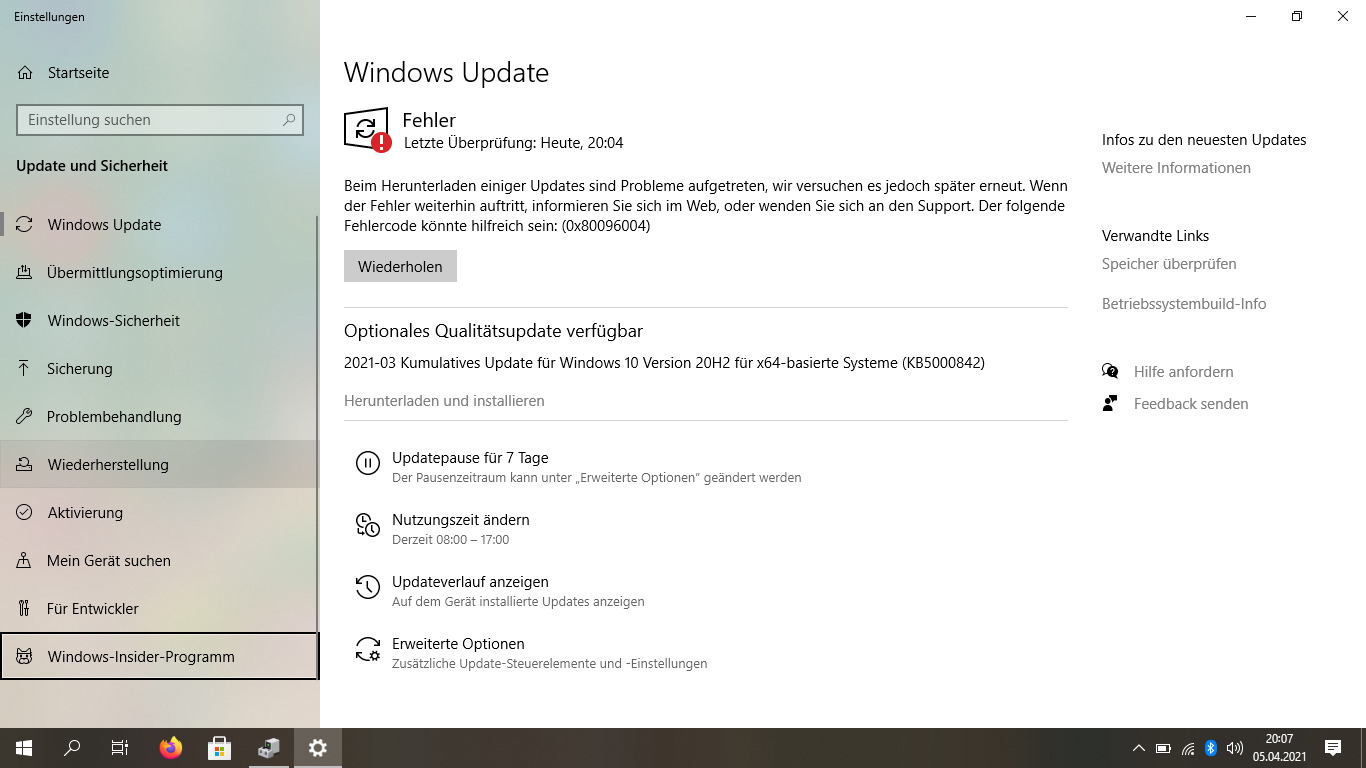Click Updateverlauf anzeigen option text
Image resolution: width=1366 pixels, height=768 pixels.
pyautogui.click(x=470, y=582)
